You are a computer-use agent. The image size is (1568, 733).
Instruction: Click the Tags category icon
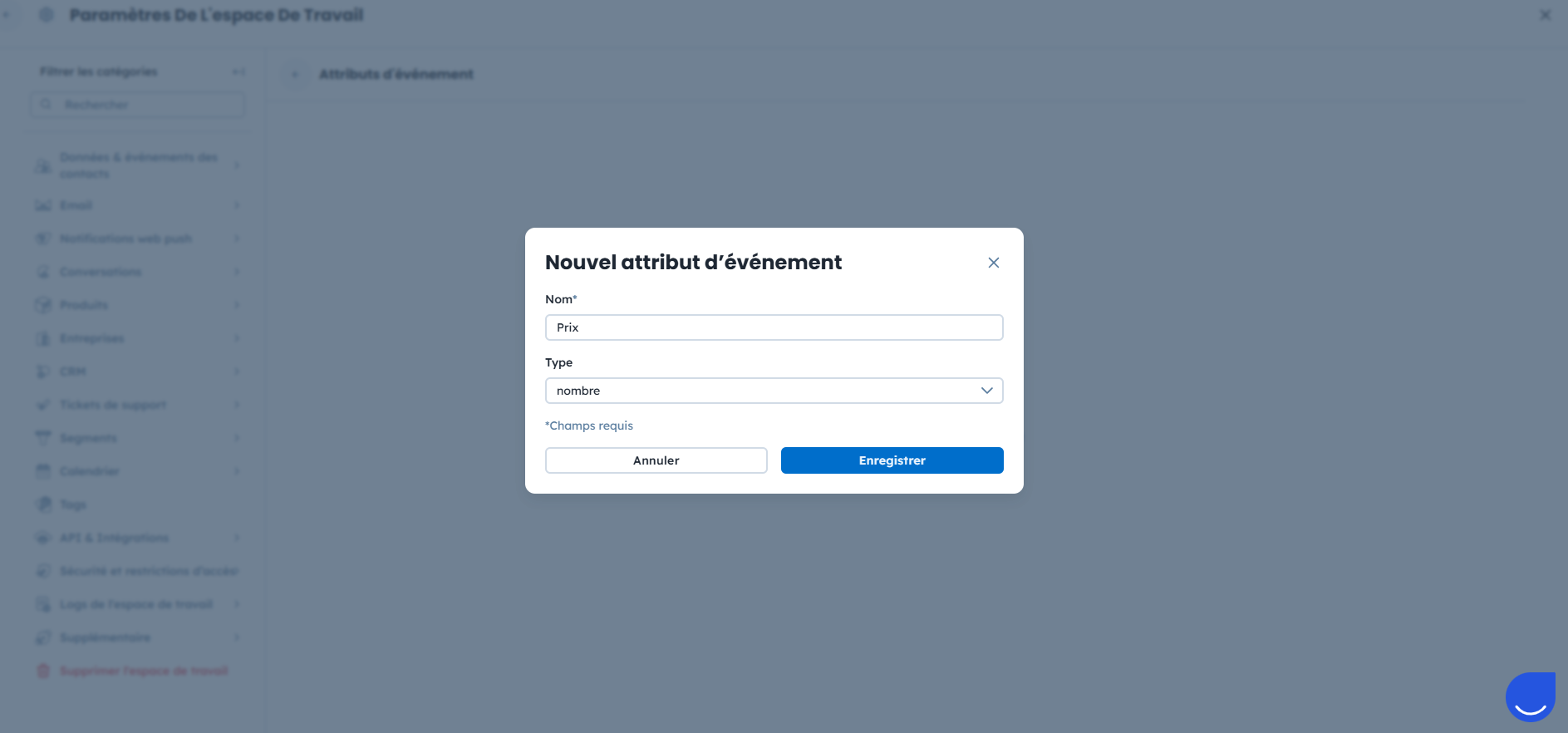click(43, 504)
